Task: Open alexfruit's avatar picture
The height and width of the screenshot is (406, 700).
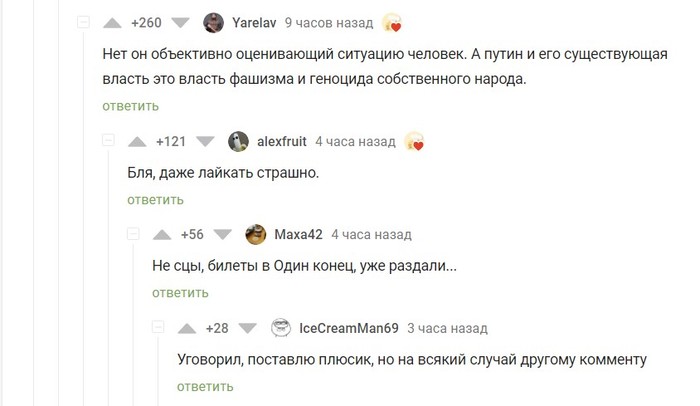Action: coord(239,141)
